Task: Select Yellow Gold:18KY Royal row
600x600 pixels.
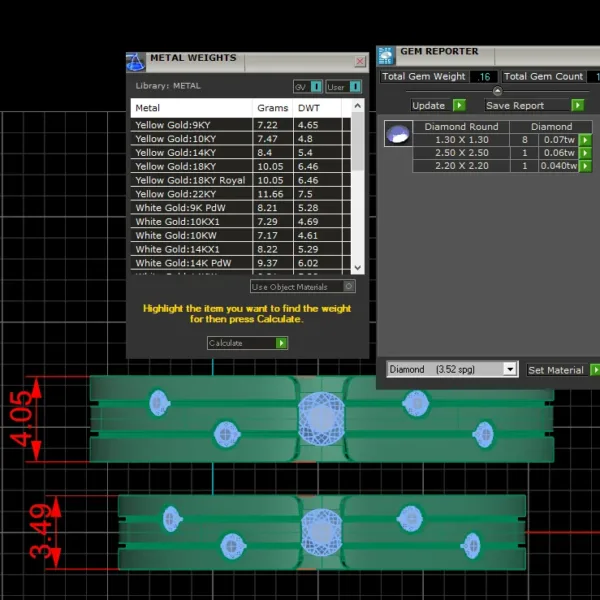Action: pyautogui.click(x=240, y=180)
